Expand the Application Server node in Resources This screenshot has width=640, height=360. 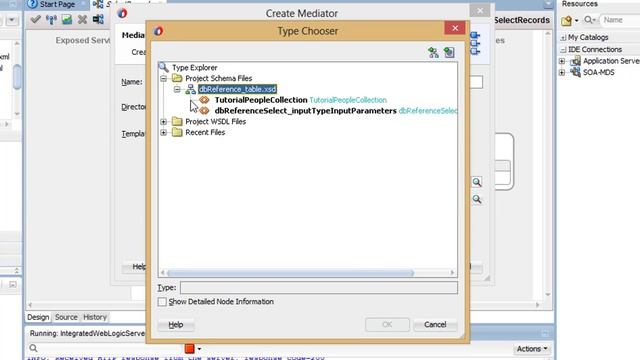562,61
